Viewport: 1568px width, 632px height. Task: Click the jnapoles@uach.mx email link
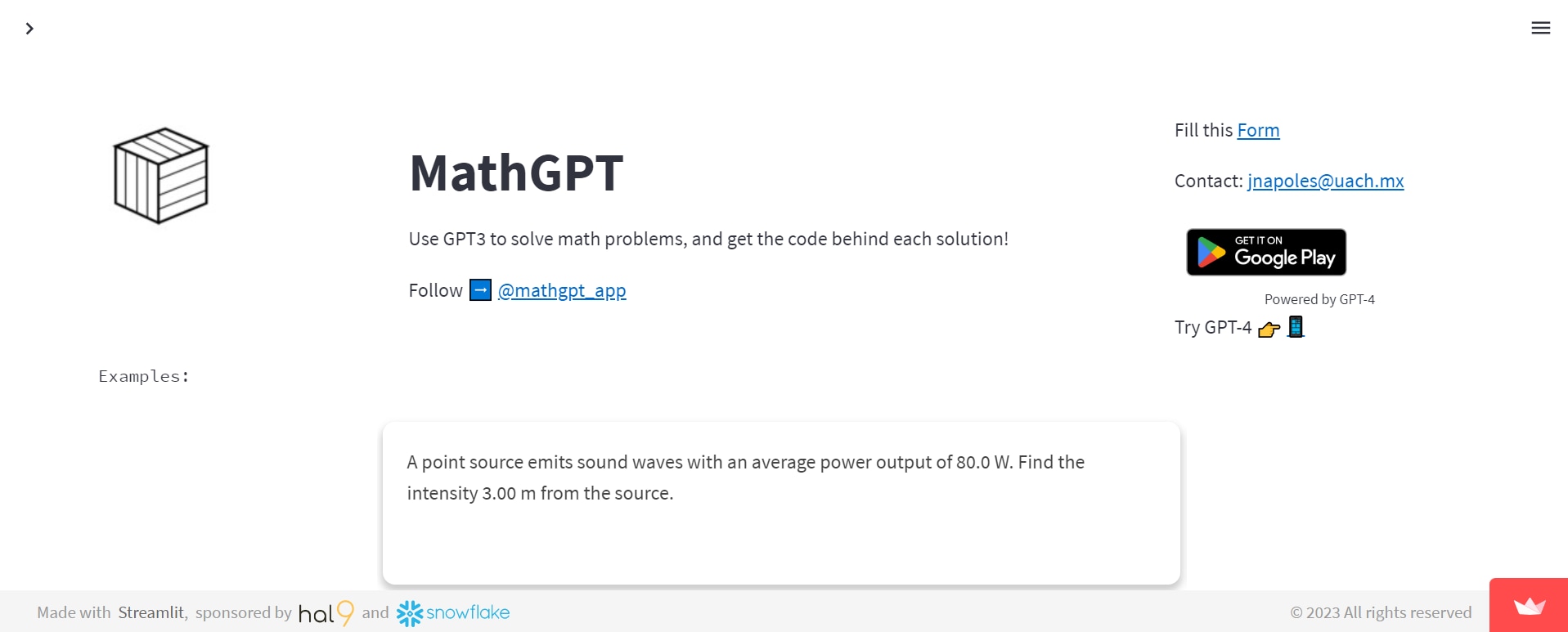[1325, 182]
